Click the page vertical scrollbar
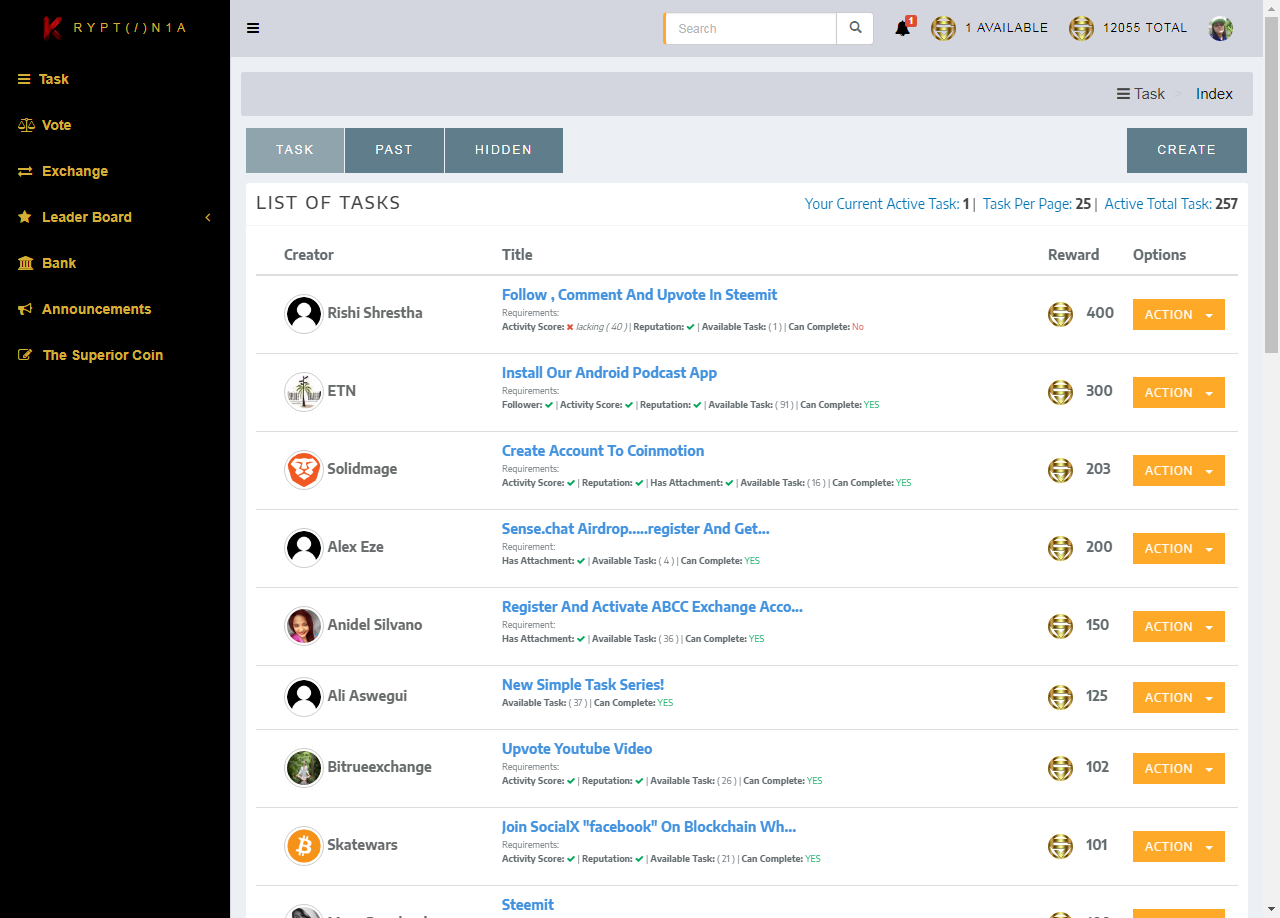Viewport: 1280px width, 918px height. (1272, 185)
